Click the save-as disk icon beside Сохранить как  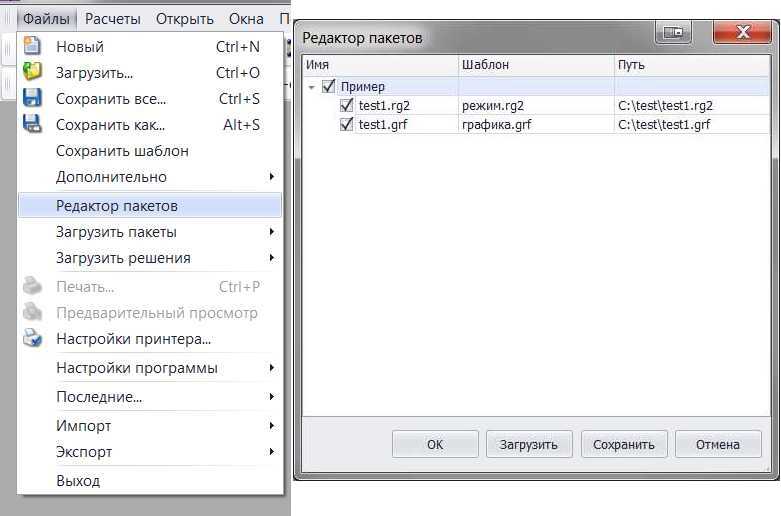[x=32, y=124]
